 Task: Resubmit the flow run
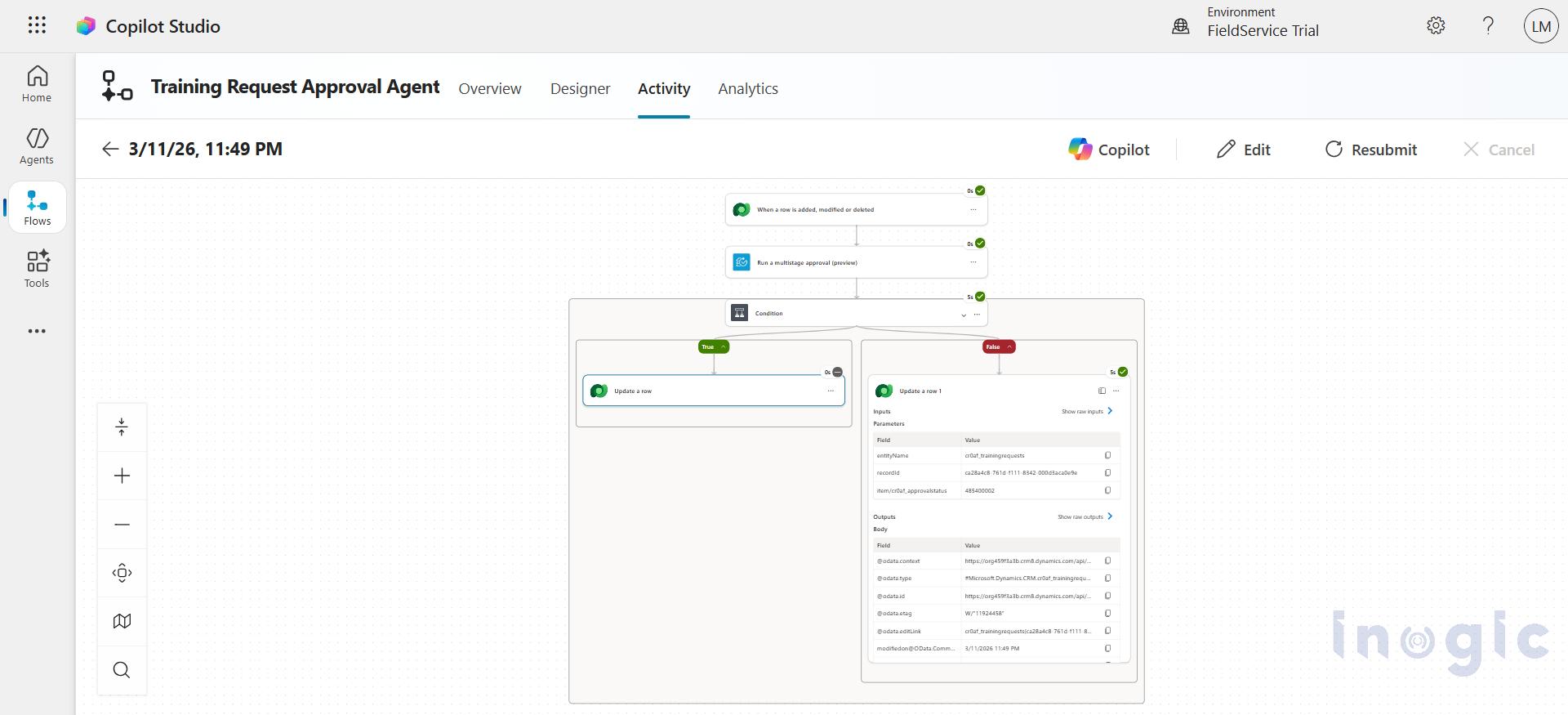pos(1371,149)
